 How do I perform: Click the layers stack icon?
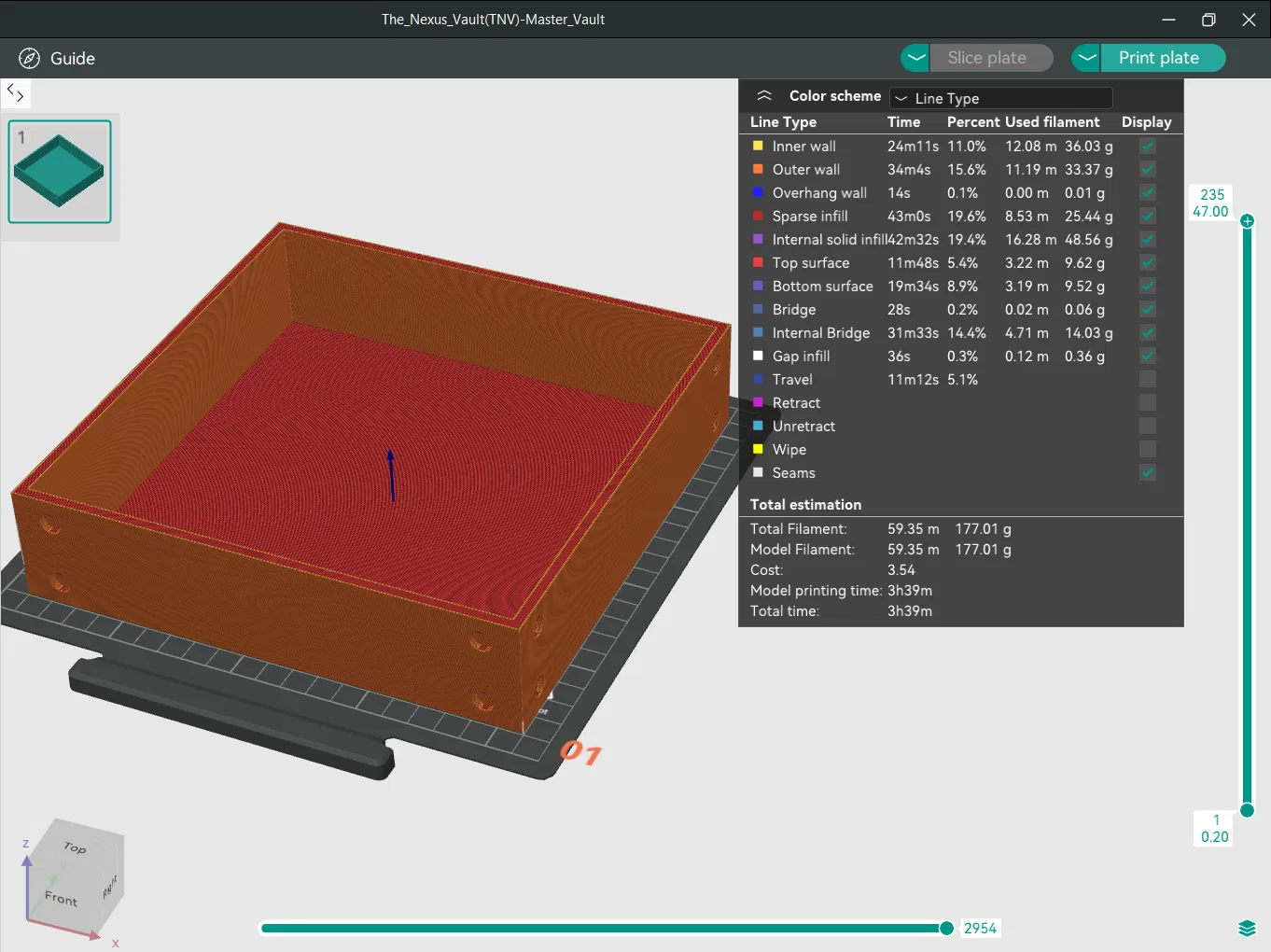pyautogui.click(x=1247, y=928)
